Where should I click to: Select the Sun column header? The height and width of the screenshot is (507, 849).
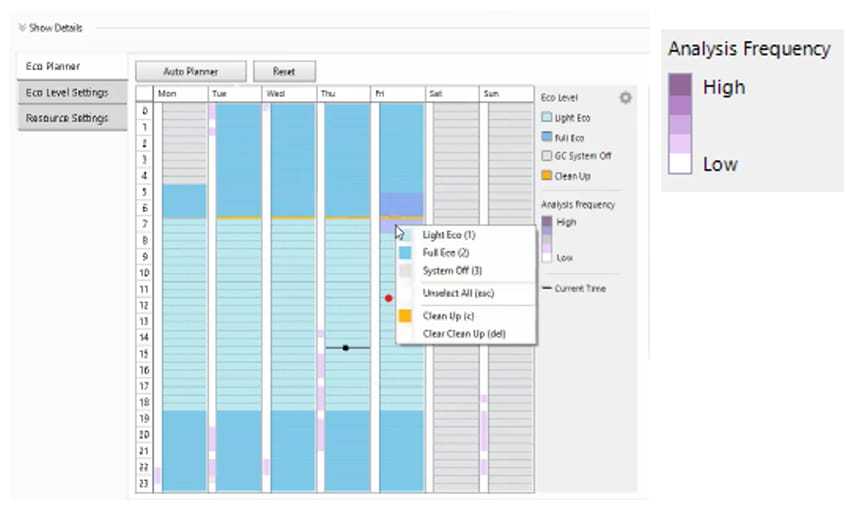point(506,94)
